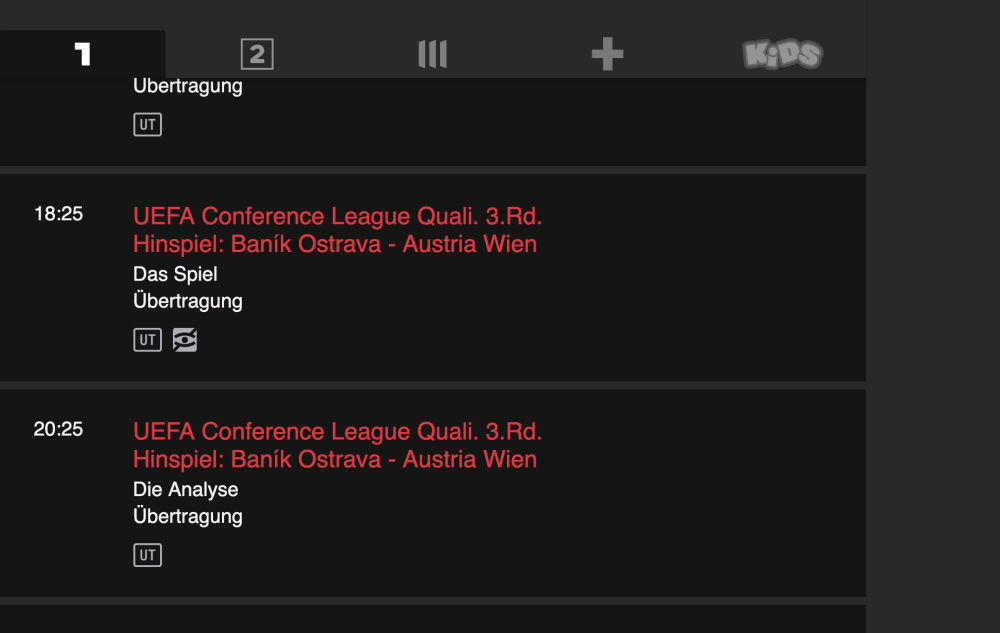Click the UT icon under Das Spiel
The image size is (1000, 633).
(147, 340)
